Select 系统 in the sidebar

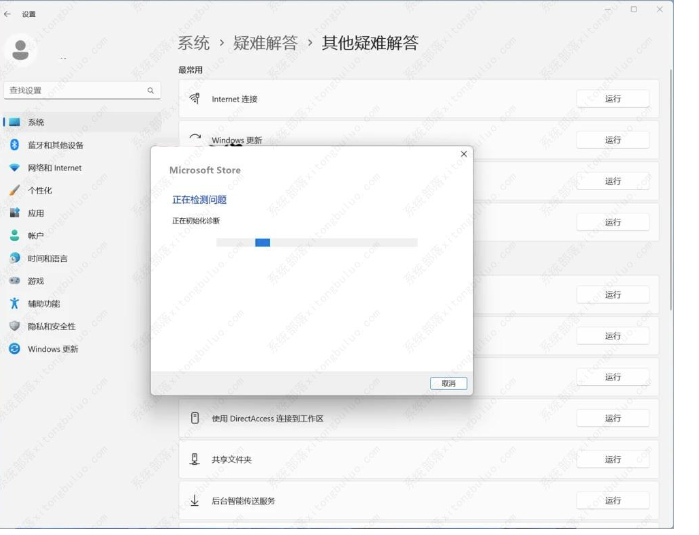pyautogui.click(x=81, y=122)
